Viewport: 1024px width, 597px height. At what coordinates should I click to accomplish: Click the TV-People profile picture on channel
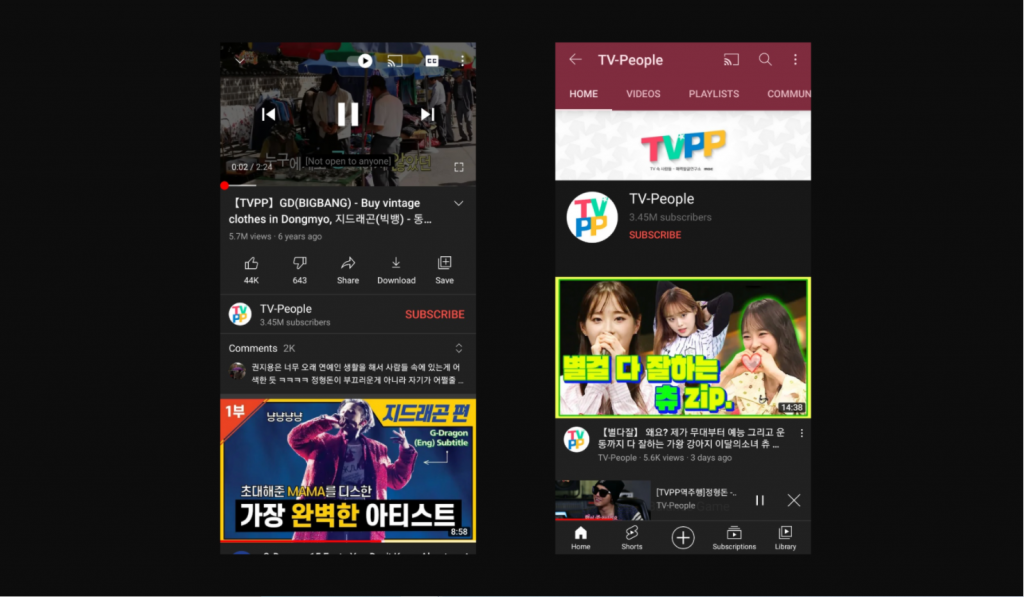click(592, 217)
